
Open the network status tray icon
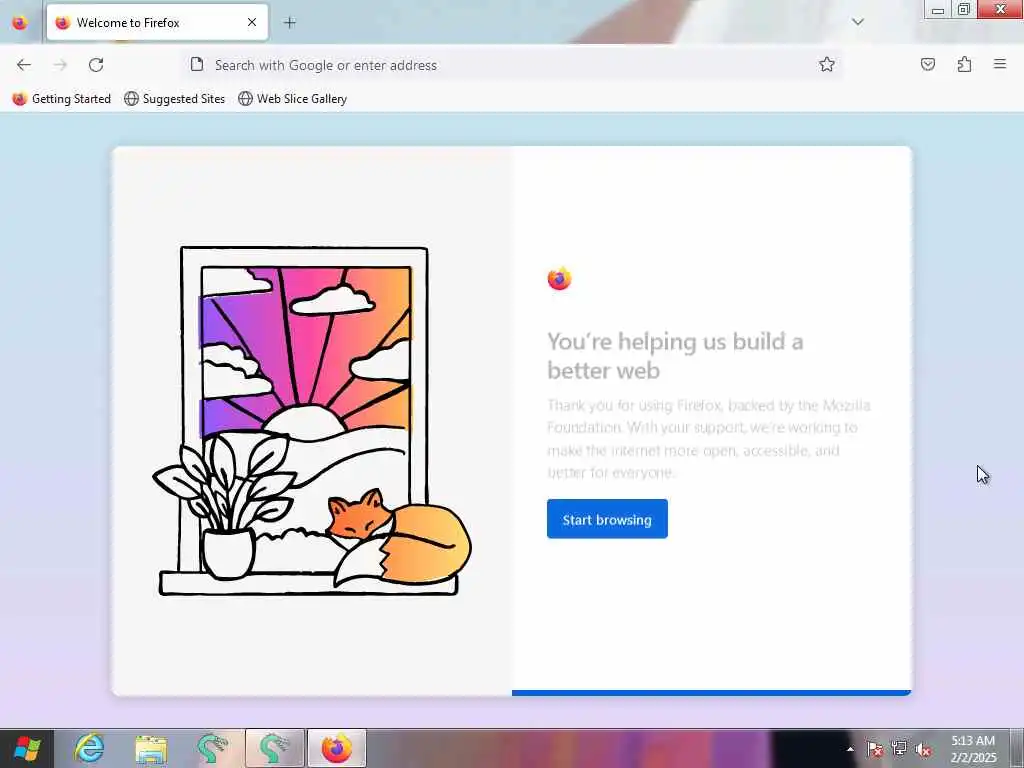[x=899, y=749]
